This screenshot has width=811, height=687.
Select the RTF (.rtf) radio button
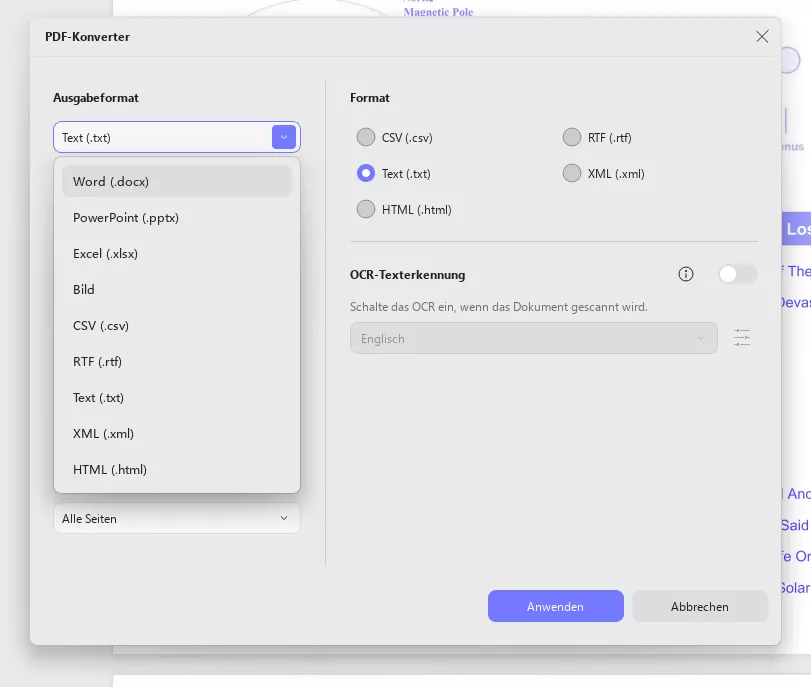tap(572, 138)
